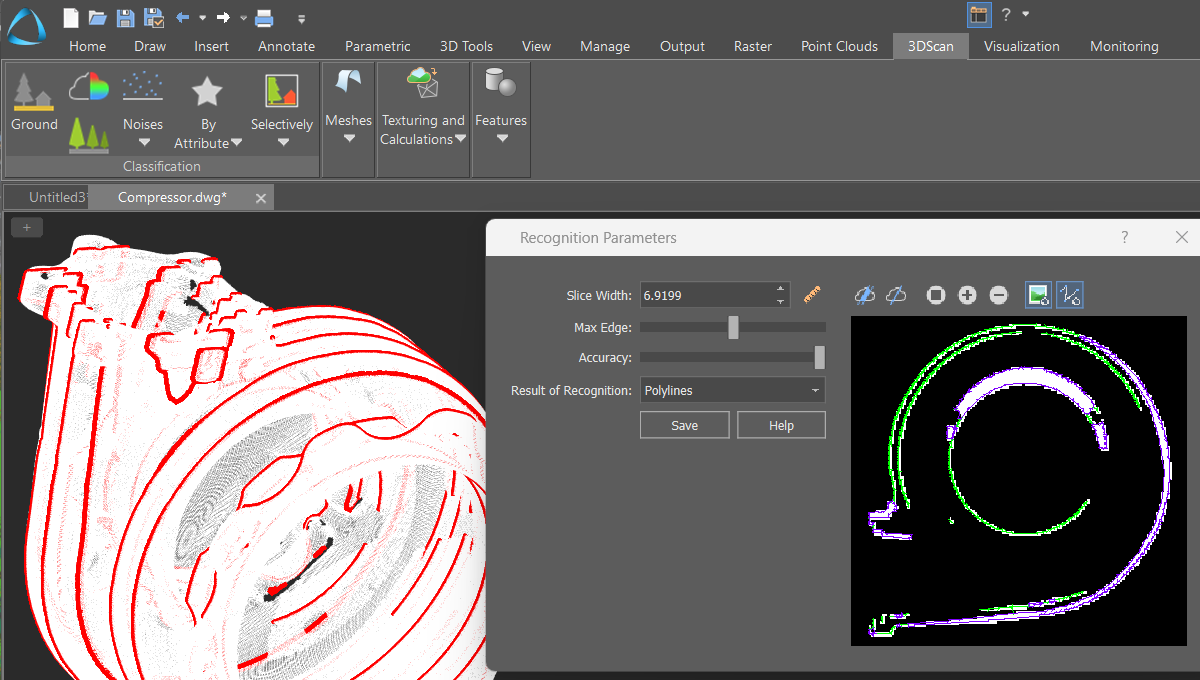The image size is (1200, 680).
Task: Open the Result of Recognition dropdown
Action: [732, 390]
